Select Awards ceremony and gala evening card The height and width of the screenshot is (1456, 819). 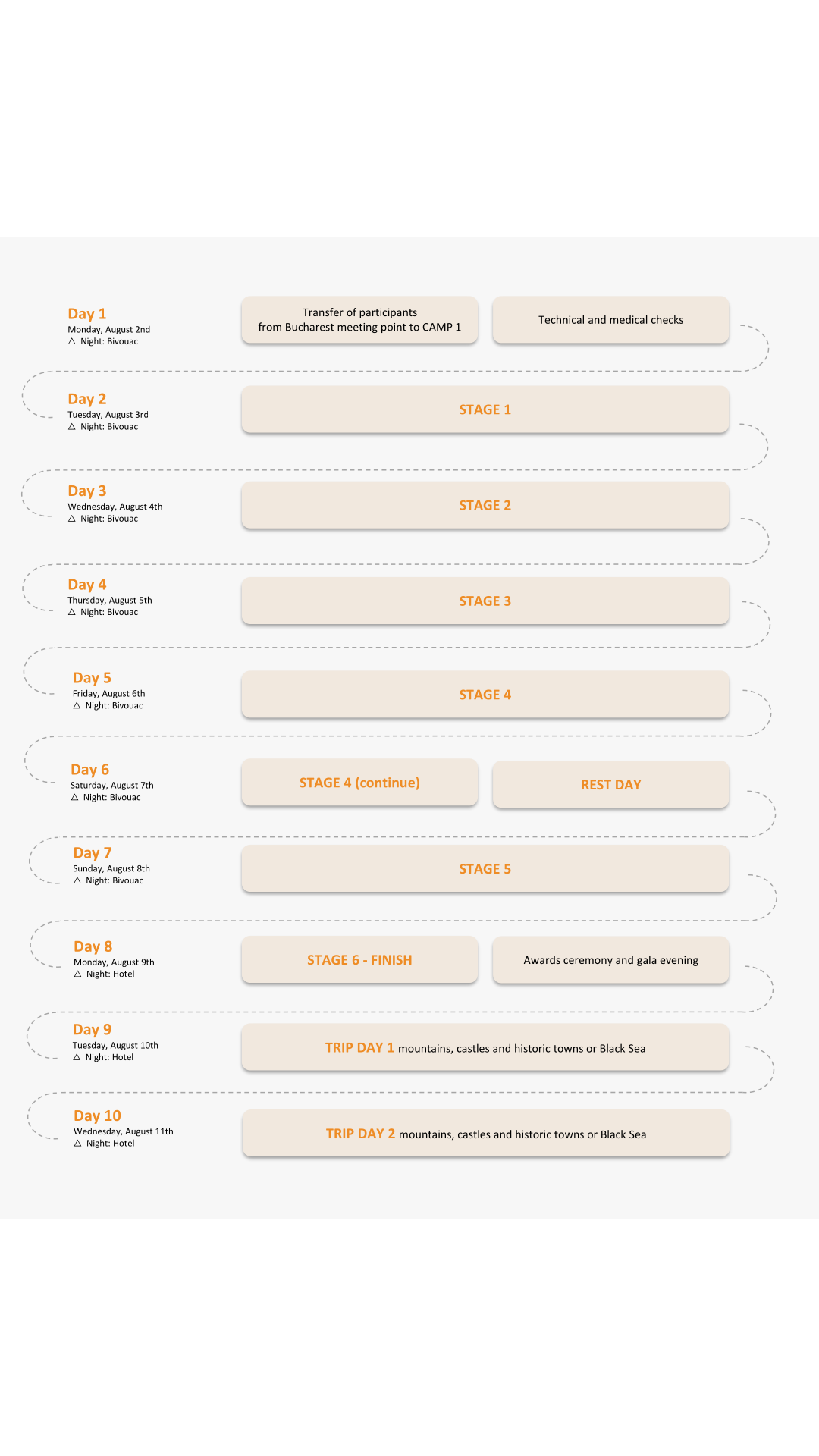click(611, 960)
